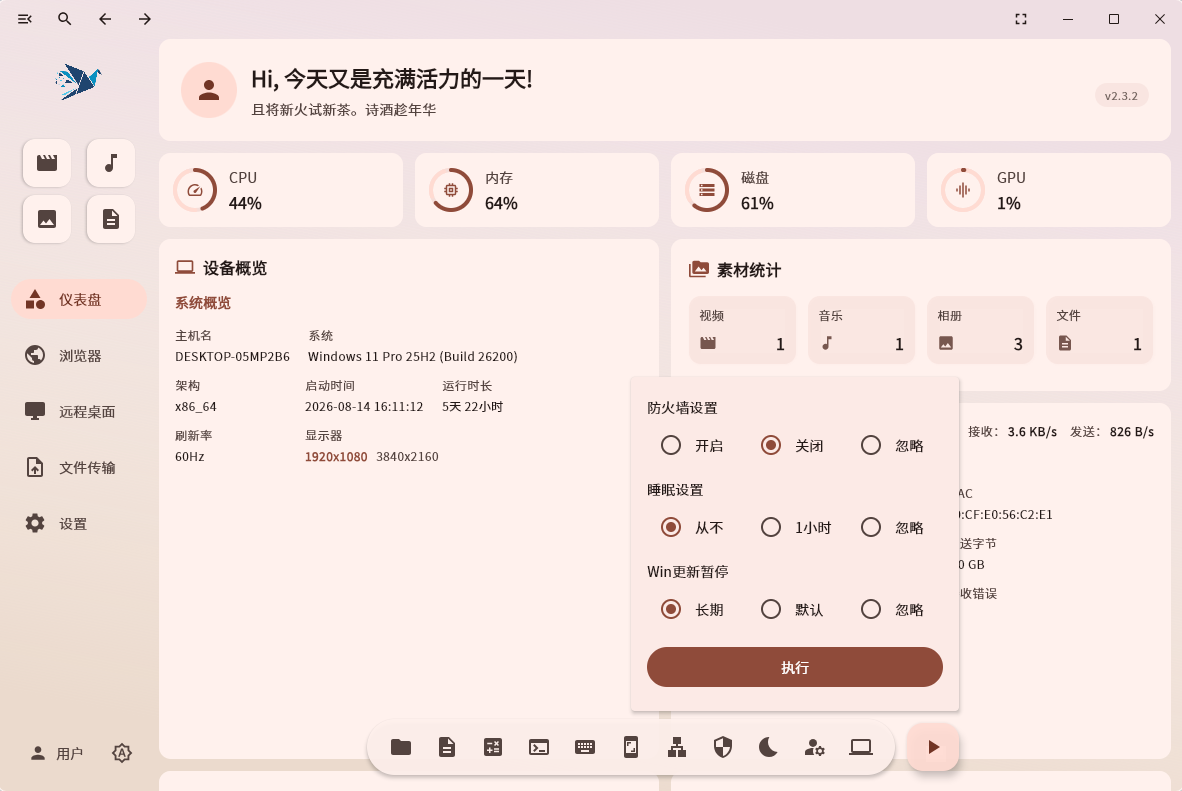The image size is (1182, 791).
Task: Click the 磁盘 61% usage gauge
Action: coord(707,190)
